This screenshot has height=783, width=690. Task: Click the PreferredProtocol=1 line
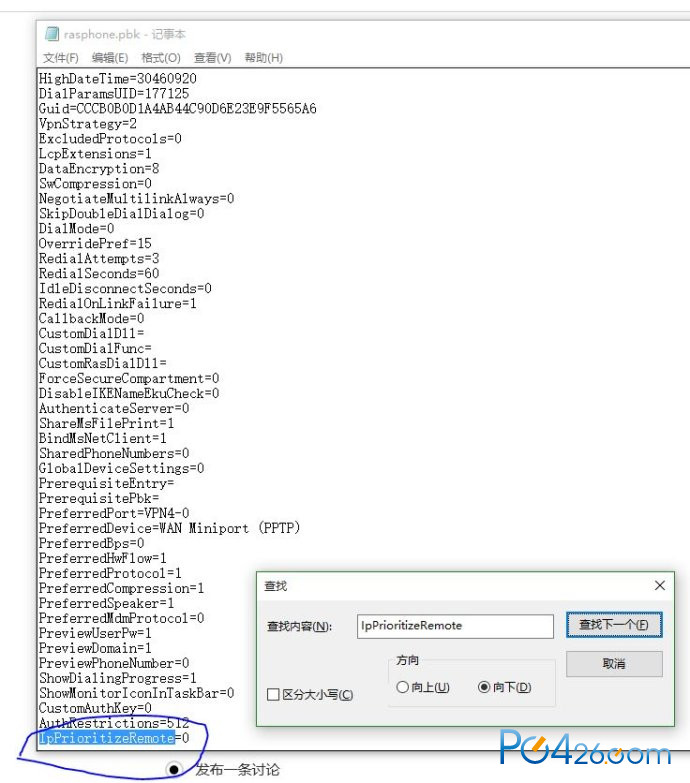pos(110,573)
